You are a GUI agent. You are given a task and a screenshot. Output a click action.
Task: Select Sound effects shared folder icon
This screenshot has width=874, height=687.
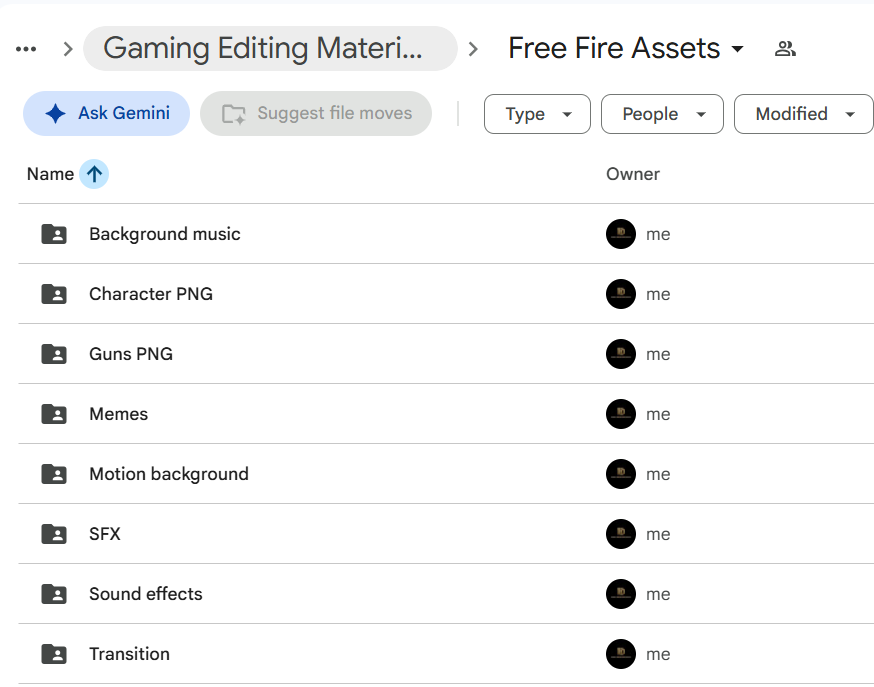54,594
